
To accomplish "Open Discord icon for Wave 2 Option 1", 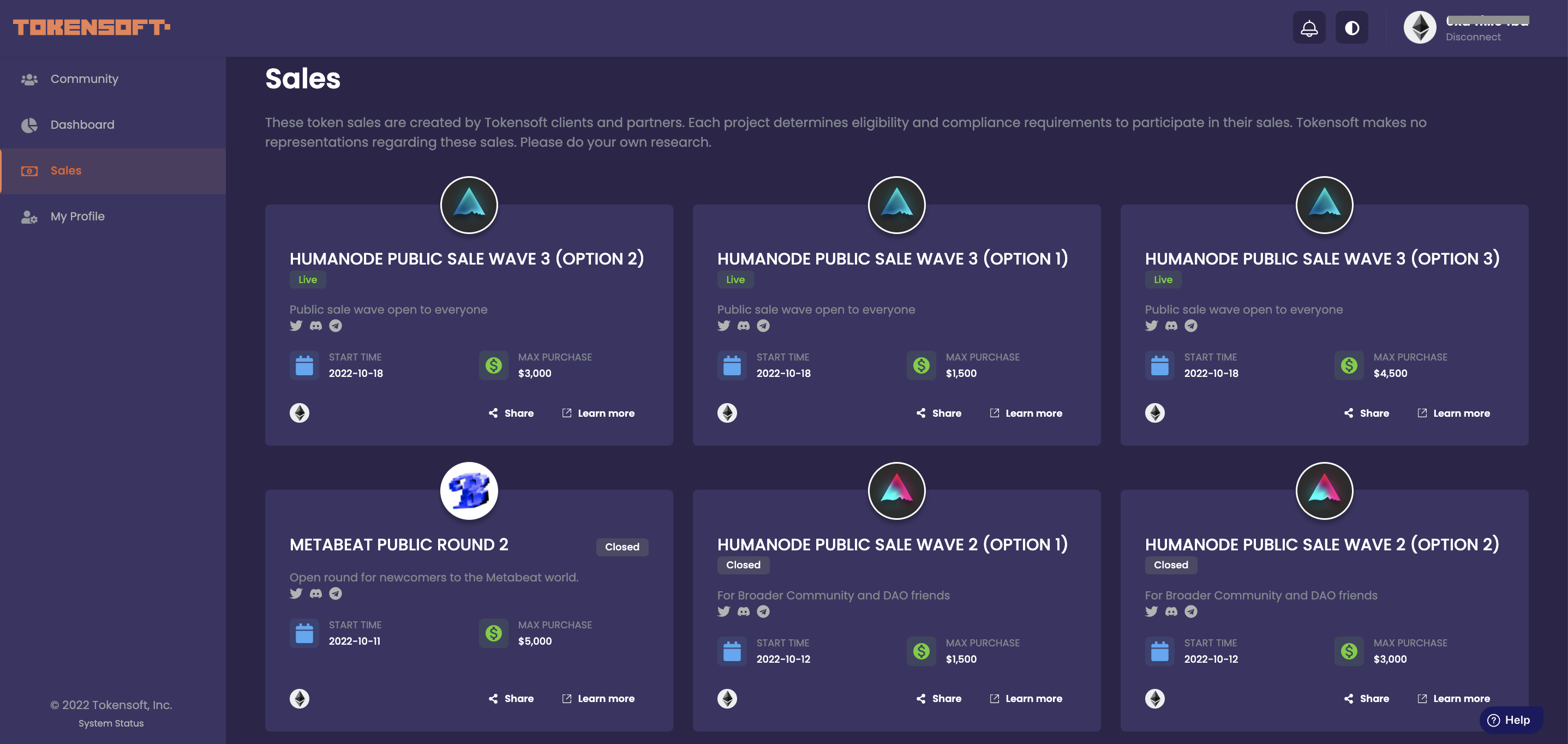I will coord(744,611).
